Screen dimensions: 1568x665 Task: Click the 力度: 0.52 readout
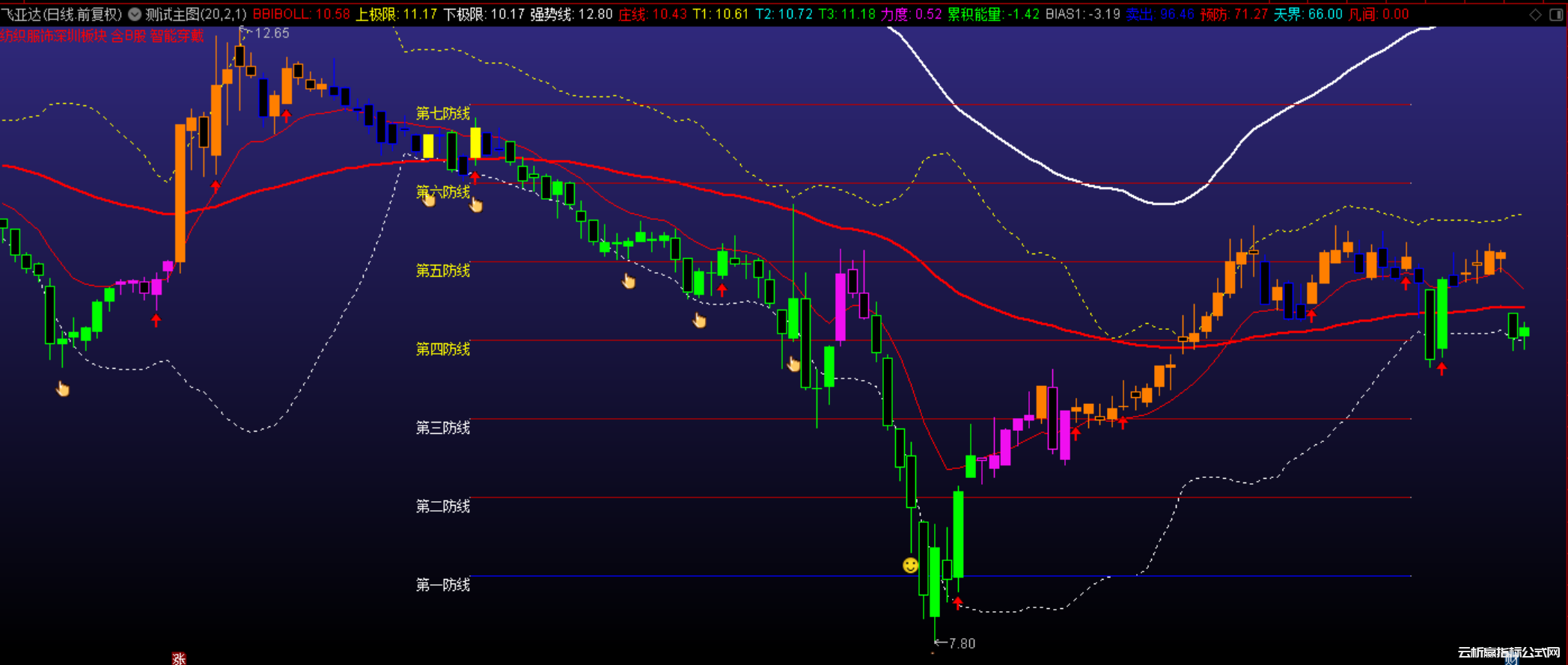[x=911, y=14]
